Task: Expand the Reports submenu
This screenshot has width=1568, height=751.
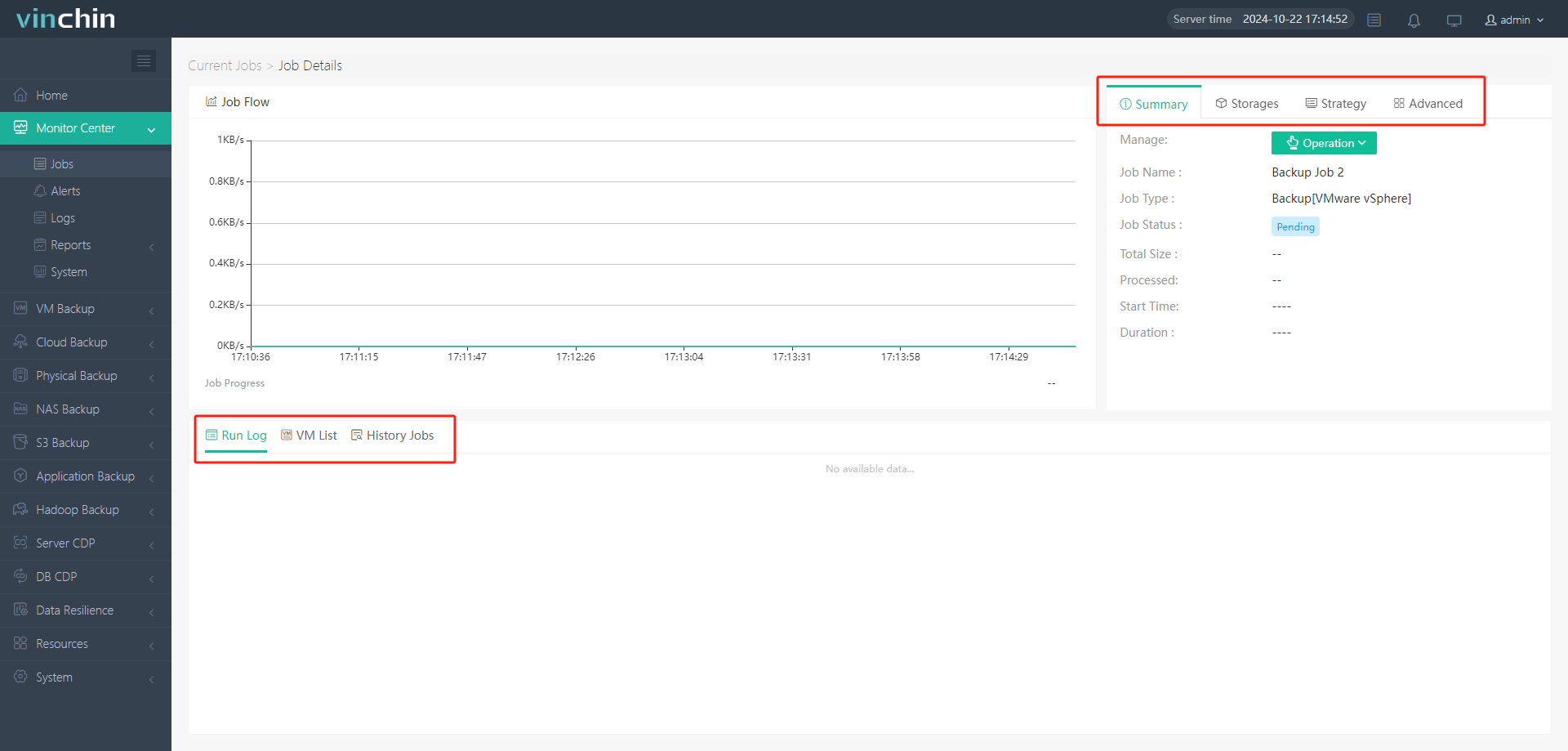Action: click(x=151, y=246)
